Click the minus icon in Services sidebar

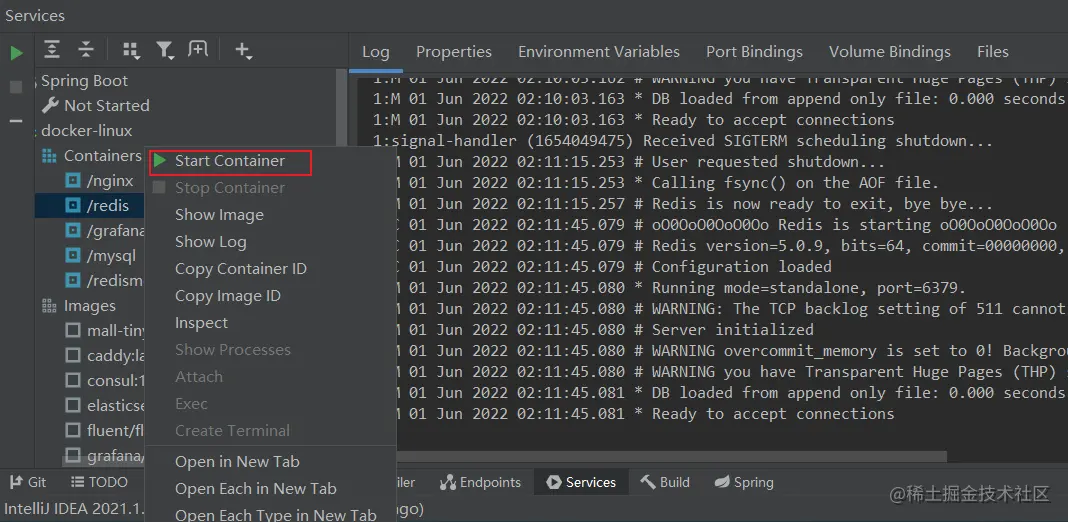coord(16,121)
